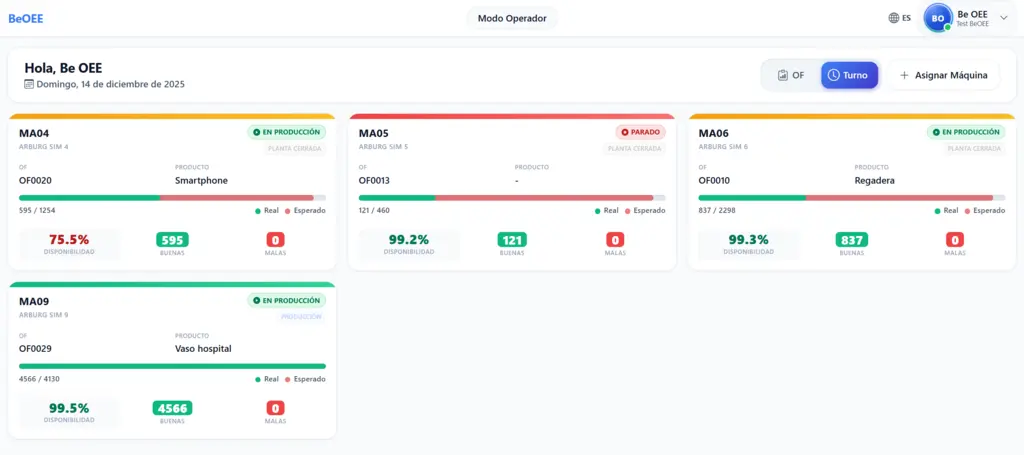Open the MA06 machine card title
1024x455 pixels.
pos(714,133)
